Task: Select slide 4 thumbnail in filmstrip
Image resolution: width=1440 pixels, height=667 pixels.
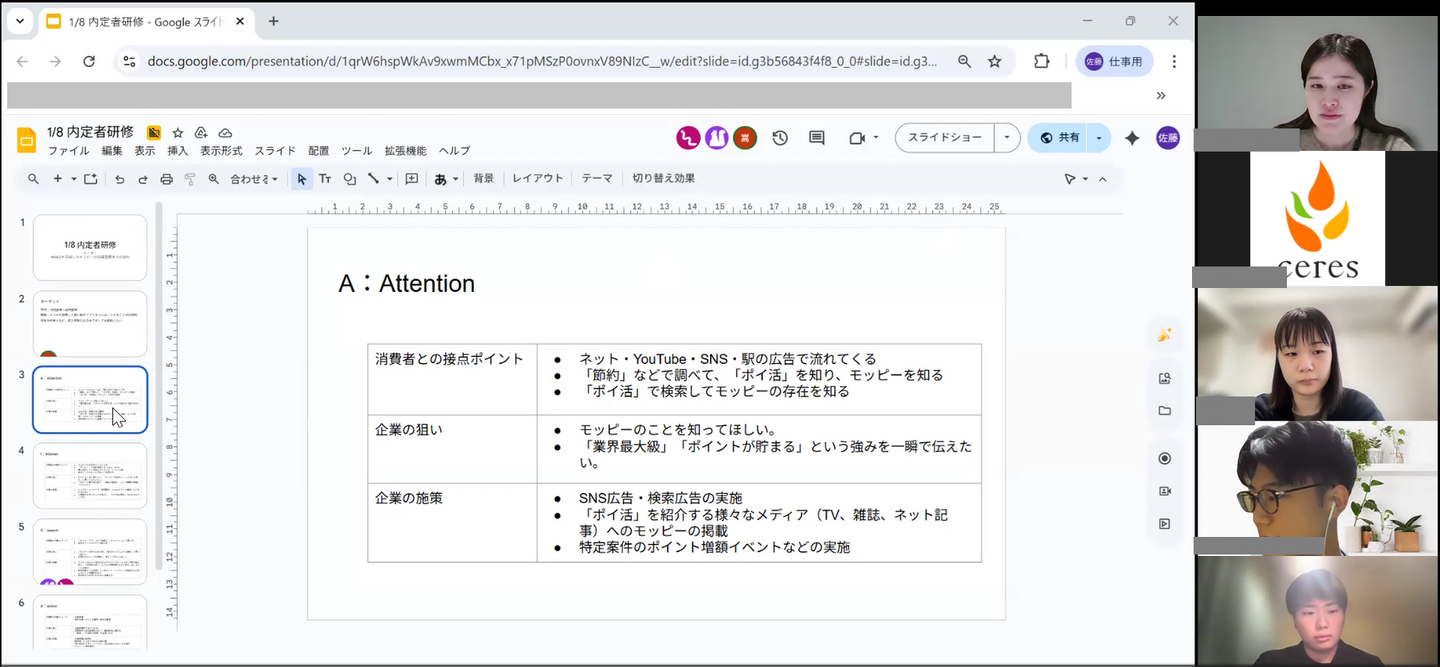Action: [x=90, y=476]
